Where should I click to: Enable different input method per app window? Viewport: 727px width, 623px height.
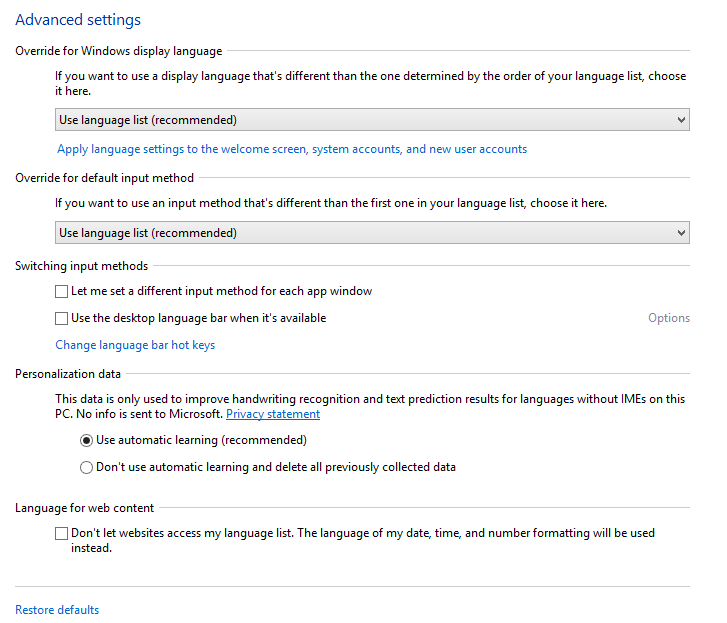pyautogui.click(x=61, y=292)
